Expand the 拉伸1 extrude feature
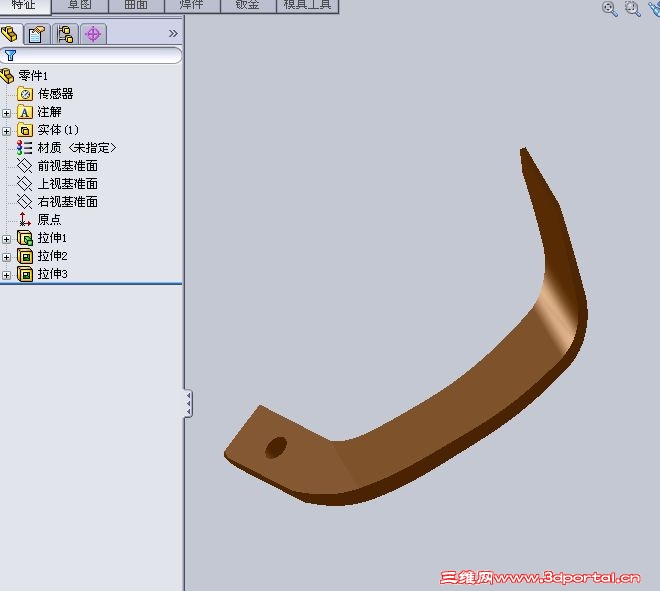The width and height of the screenshot is (660, 591). coord(6,240)
